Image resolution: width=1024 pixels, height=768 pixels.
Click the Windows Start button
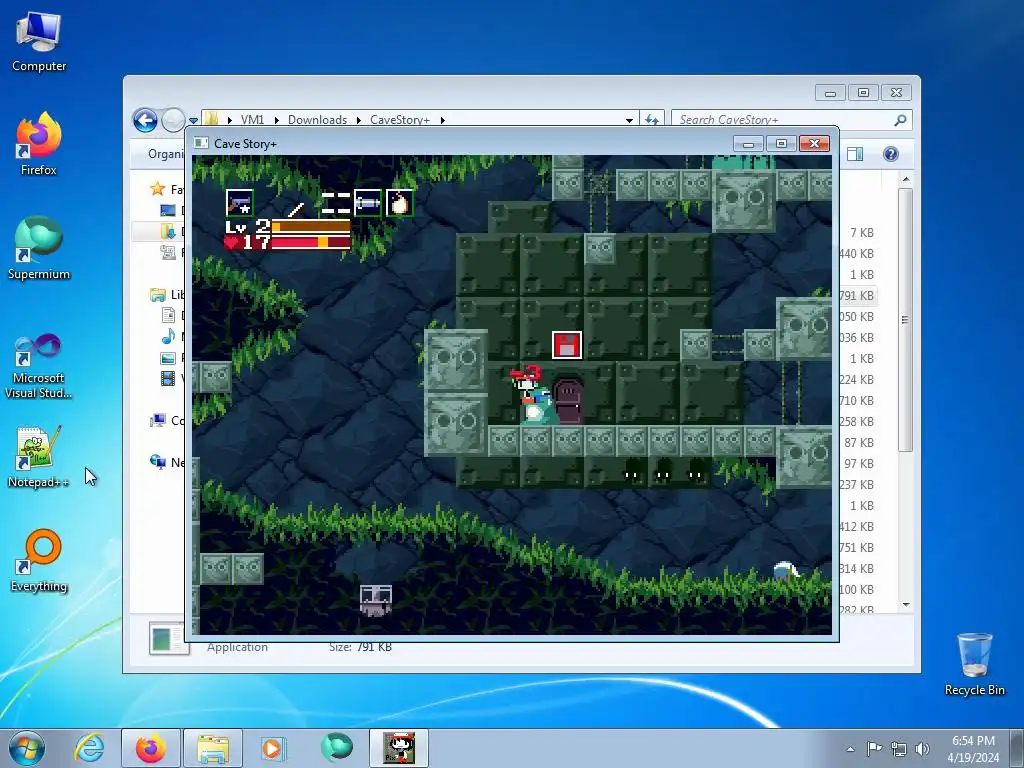click(27, 748)
